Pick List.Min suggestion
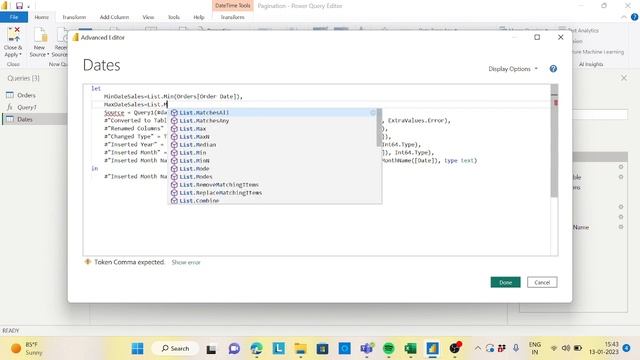This screenshot has height=360, width=640. coord(272,153)
